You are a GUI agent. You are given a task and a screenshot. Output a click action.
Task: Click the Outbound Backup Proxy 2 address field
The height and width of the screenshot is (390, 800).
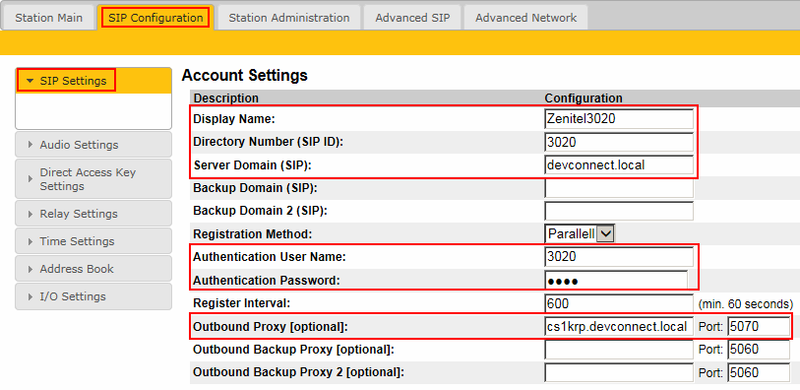pos(619,372)
